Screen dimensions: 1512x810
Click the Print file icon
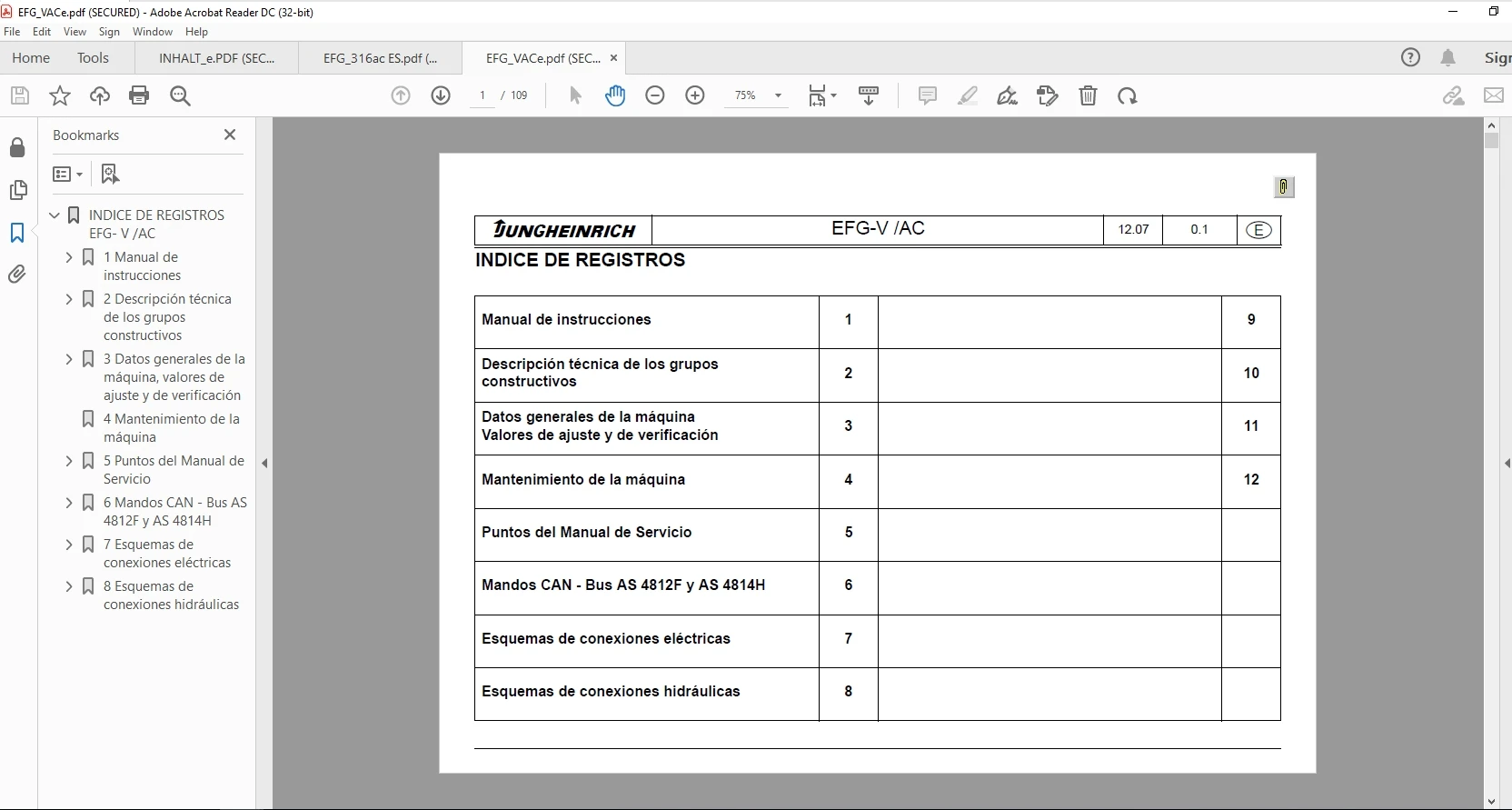coord(139,95)
